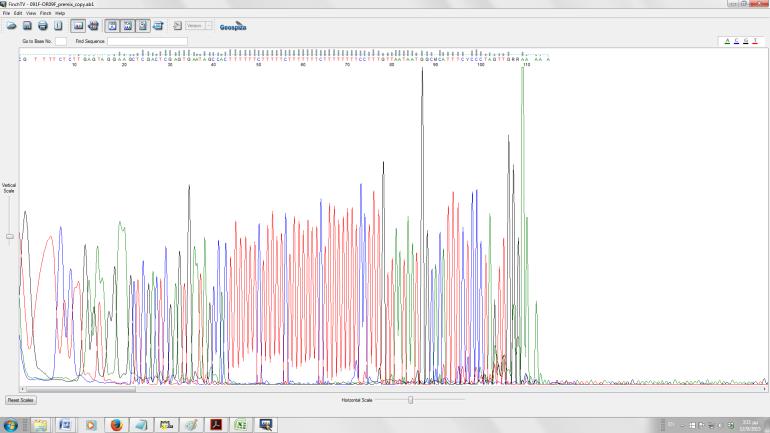Toggle the single-pane trace view icon
770x433 pixels.
[x=78, y=26]
